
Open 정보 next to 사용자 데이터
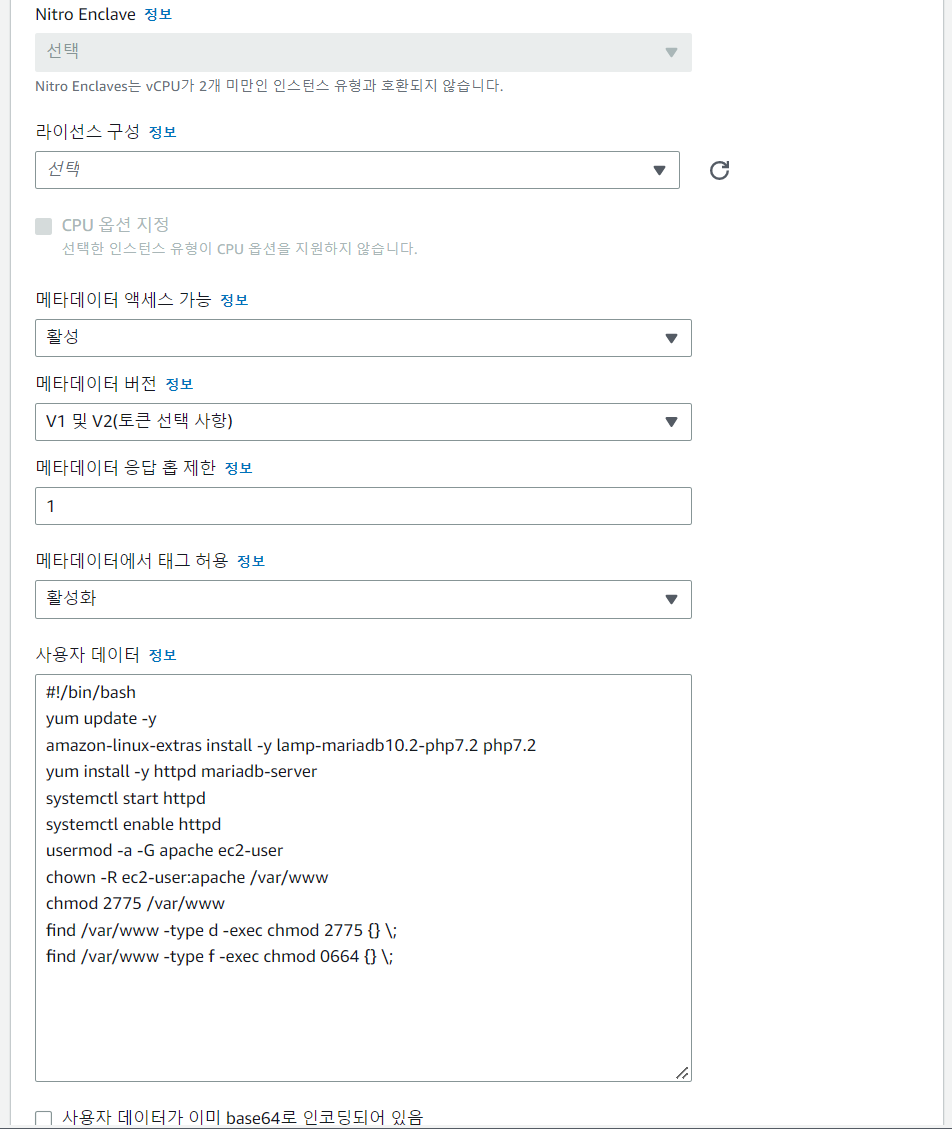tap(161, 653)
